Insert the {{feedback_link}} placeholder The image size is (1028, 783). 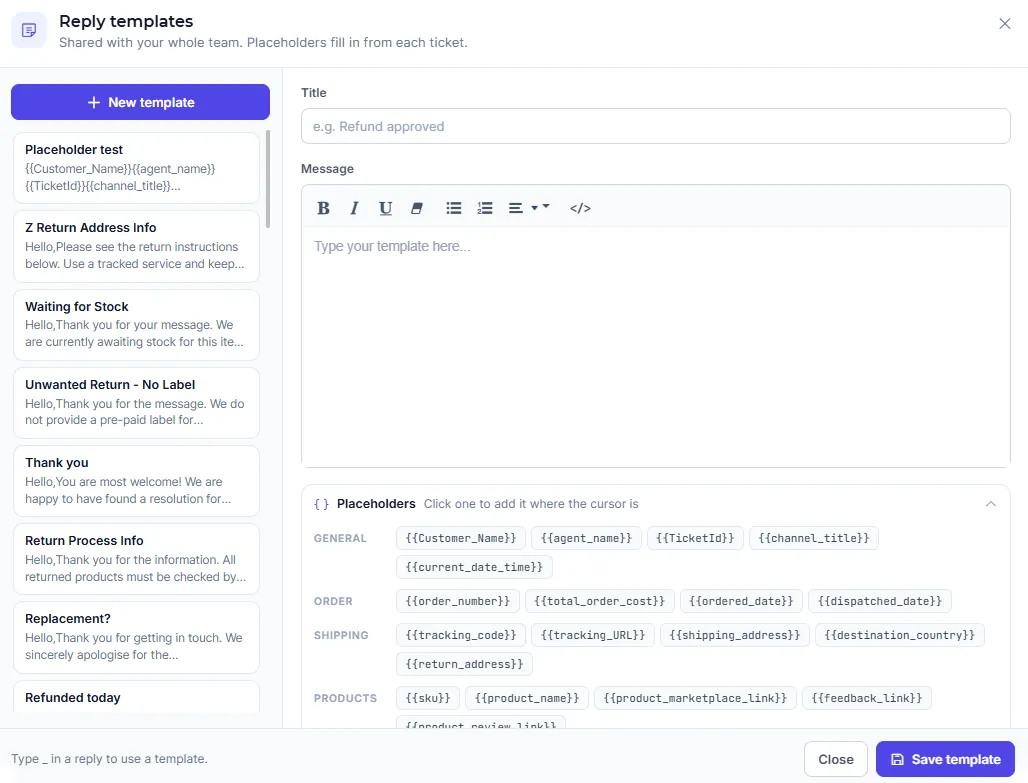(x=867, y=698)
